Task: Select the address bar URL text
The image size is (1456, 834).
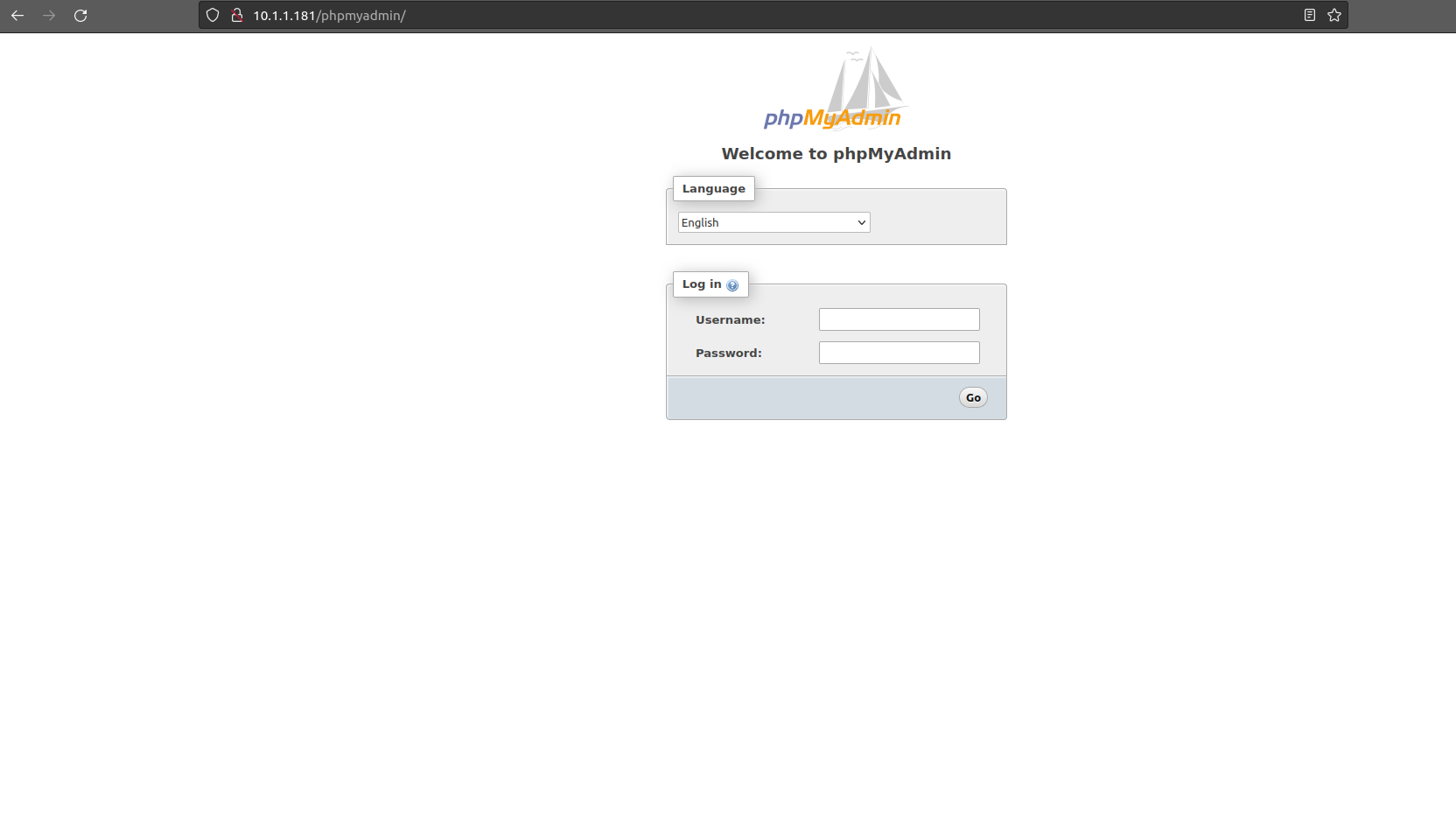Action: click(329, 16)
